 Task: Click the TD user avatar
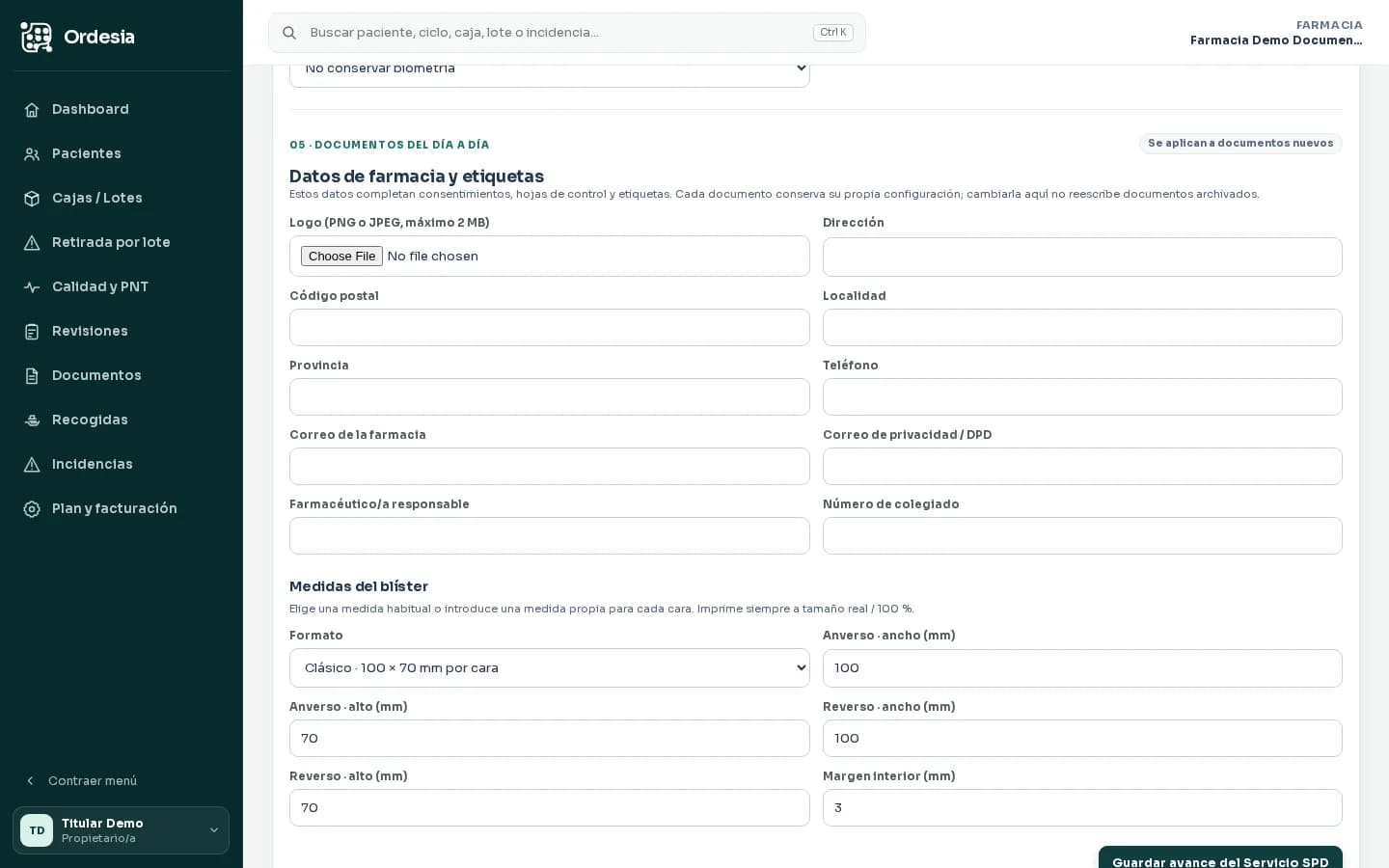point(37,830)
